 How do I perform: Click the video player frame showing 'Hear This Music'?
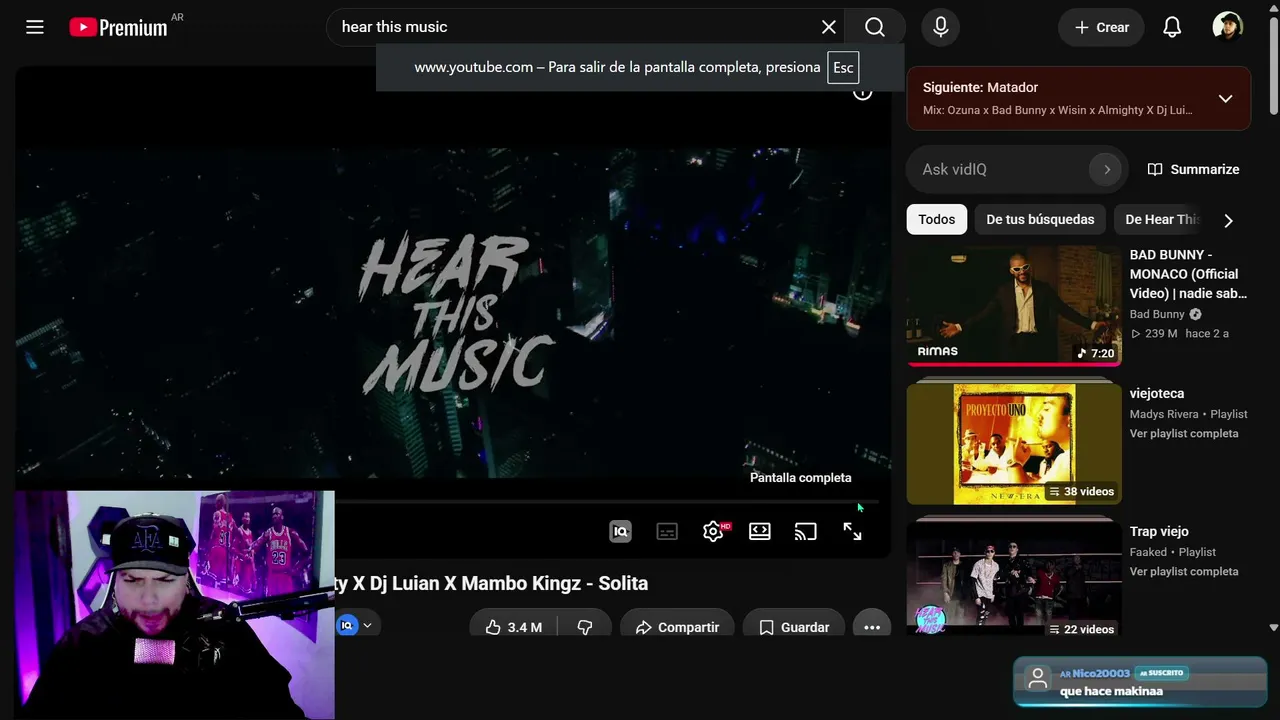point(453,310)
